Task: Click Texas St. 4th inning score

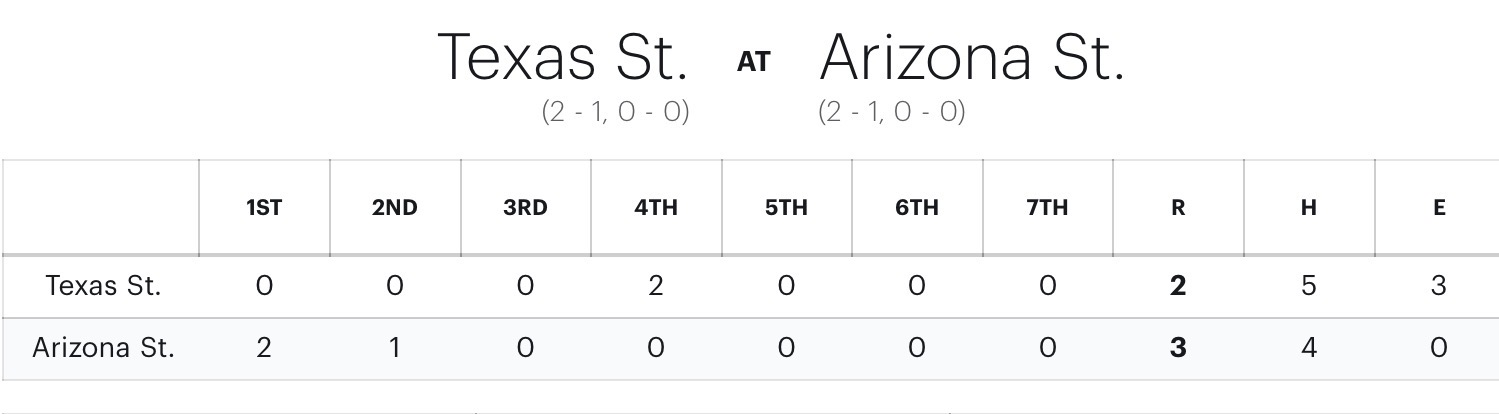Action: tap(656, 286)
